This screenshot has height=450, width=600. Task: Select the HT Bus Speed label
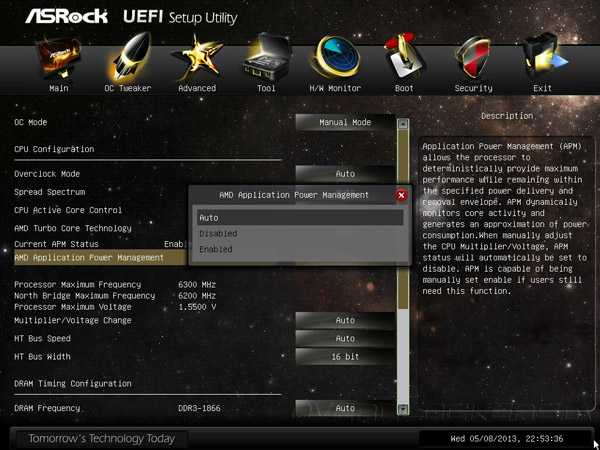click(x=42, y=339)
